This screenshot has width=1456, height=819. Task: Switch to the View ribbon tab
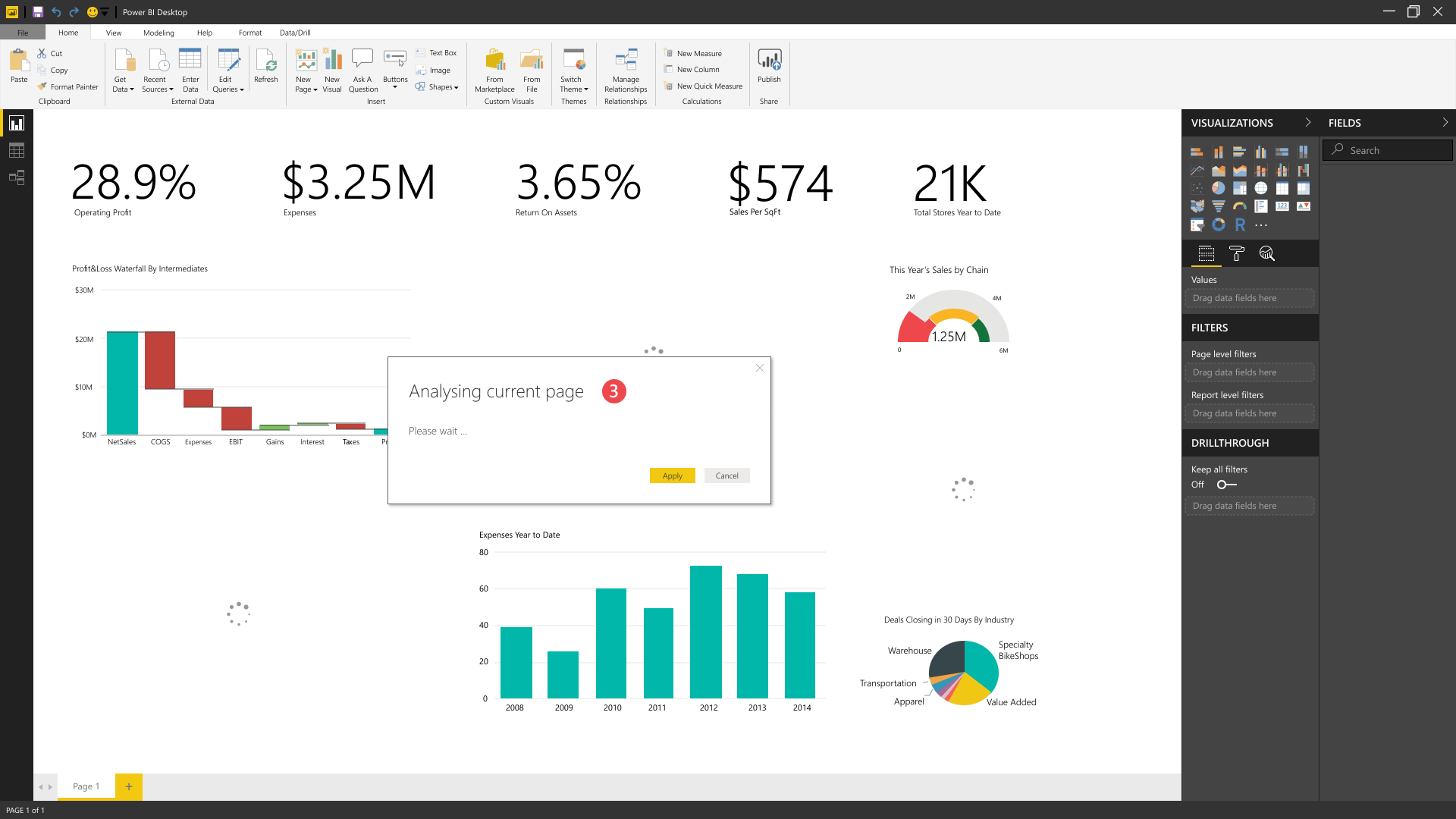(114, 33)
